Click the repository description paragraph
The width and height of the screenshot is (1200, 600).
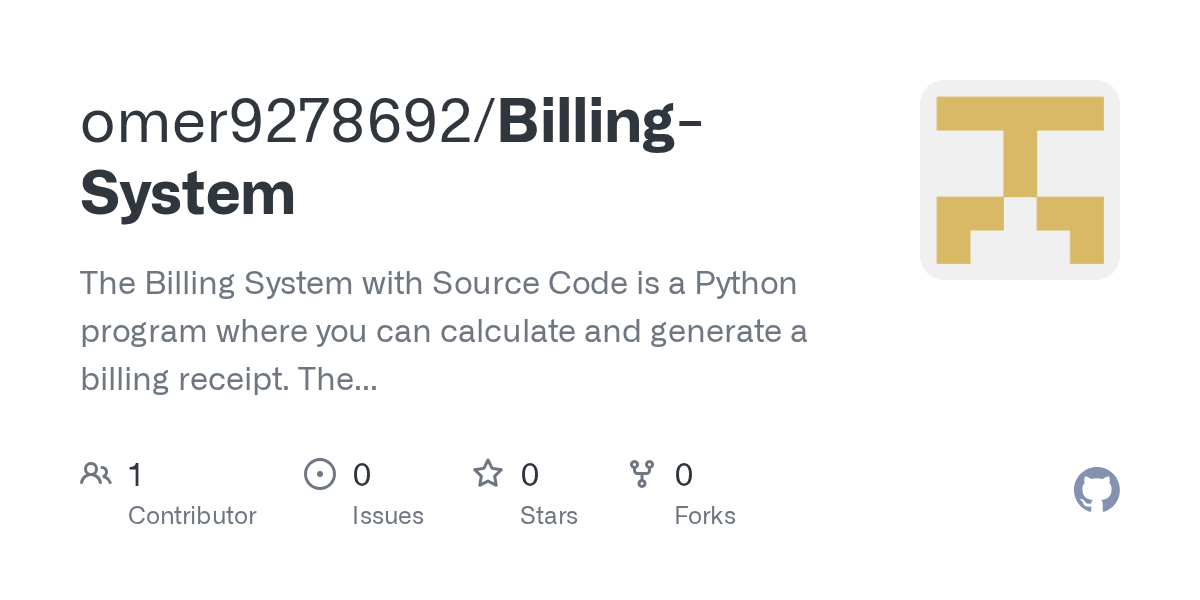tap(444, 331)
